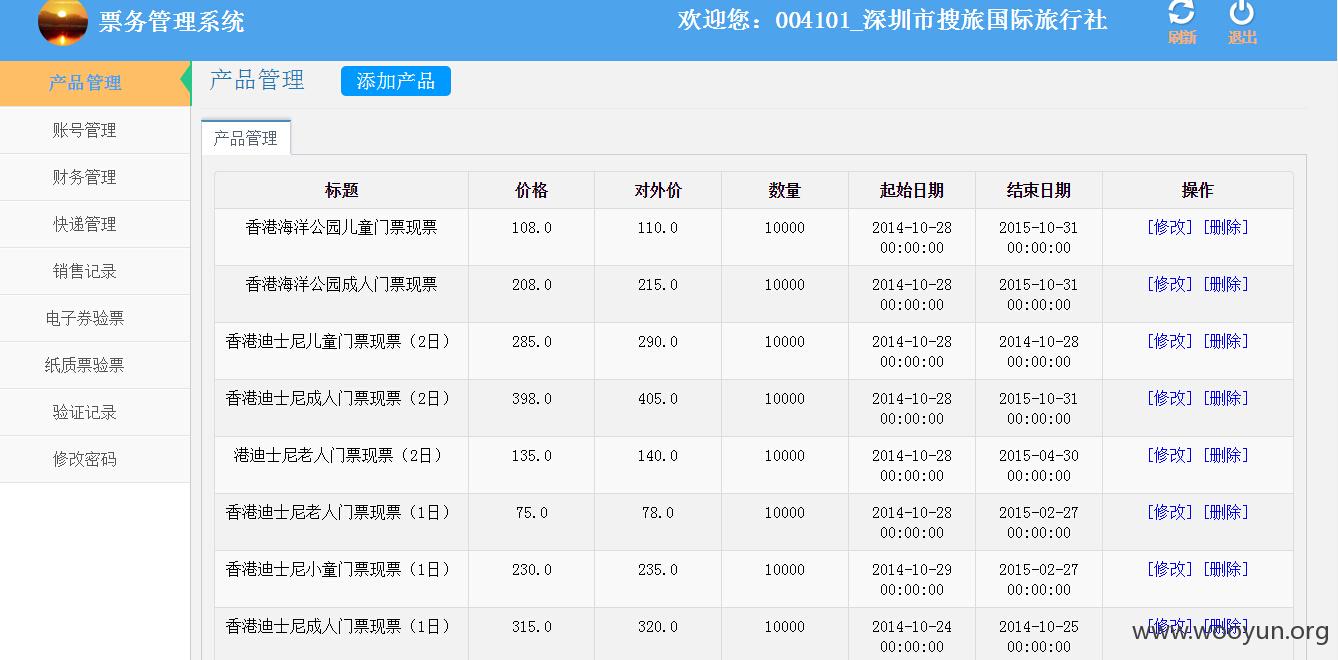1338x660 pixels.
Task: Click 修改 for 香港迪士尼儿童门票现票（2日）
Action: pyautogui.click(x=1170, y=341)
